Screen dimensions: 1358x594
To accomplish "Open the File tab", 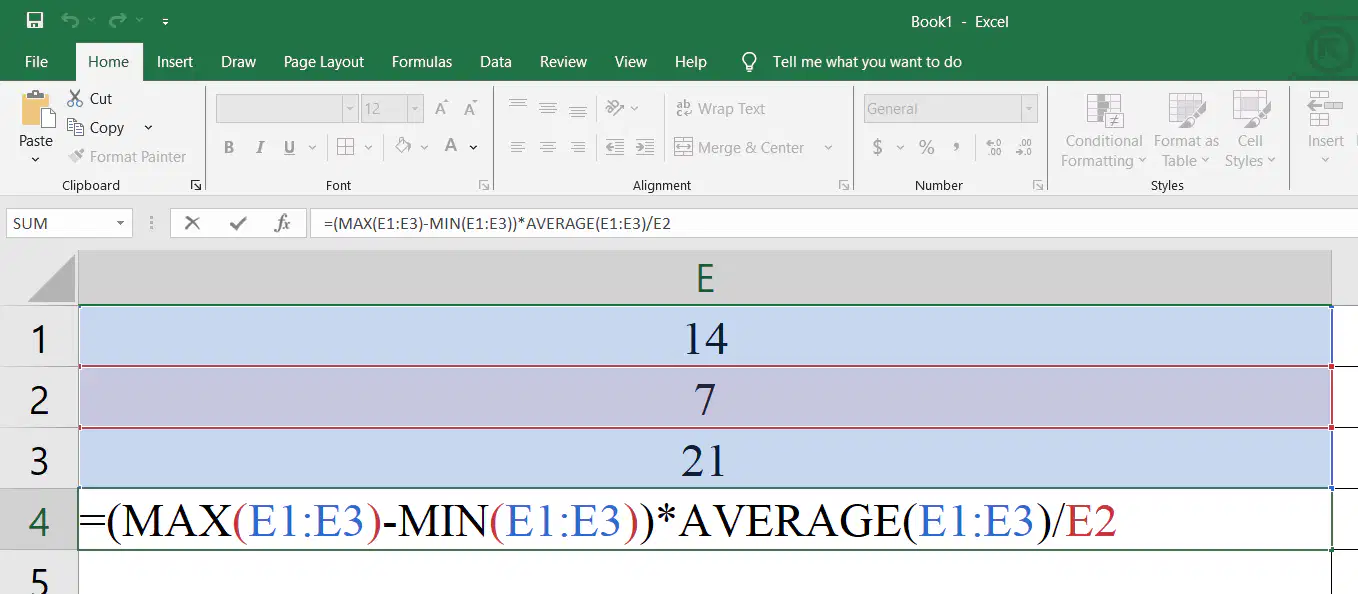I will (x=36, y=62).
